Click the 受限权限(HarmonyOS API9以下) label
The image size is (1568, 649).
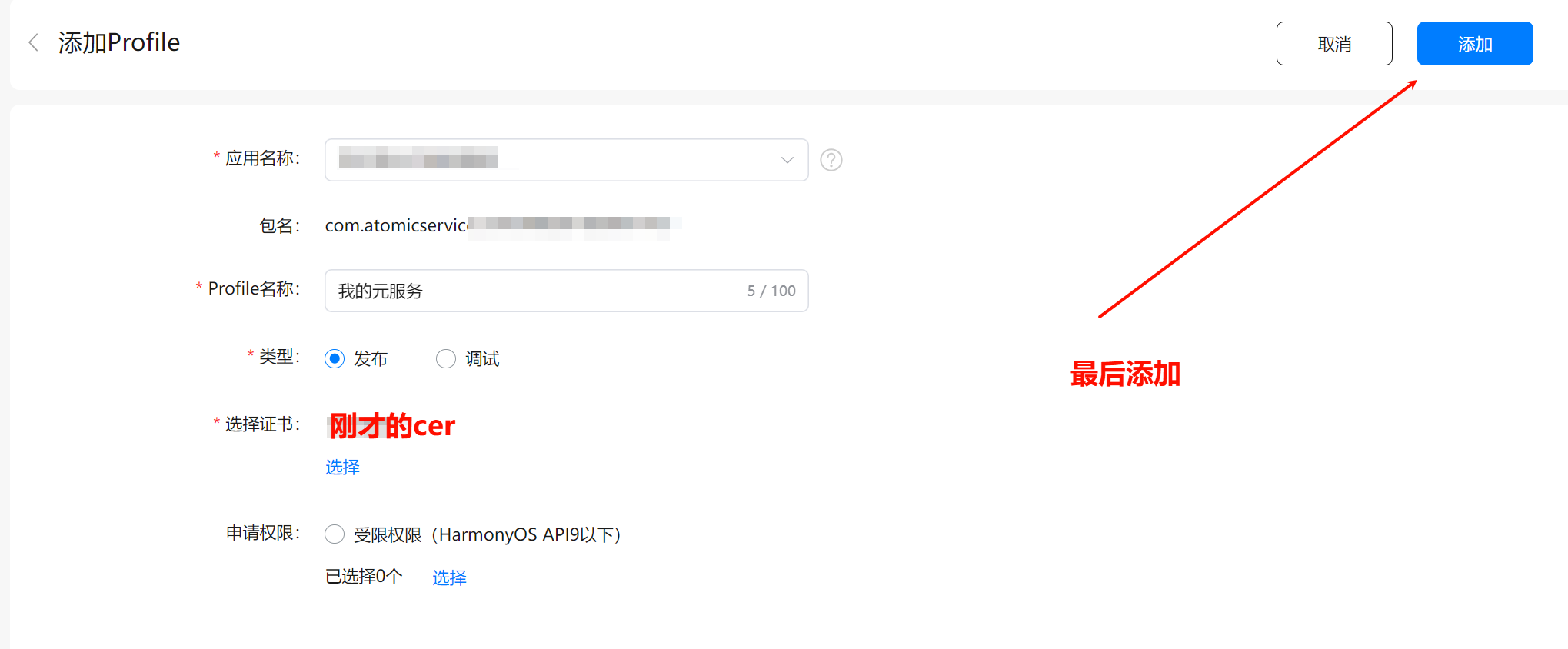(x=488, y=534)
